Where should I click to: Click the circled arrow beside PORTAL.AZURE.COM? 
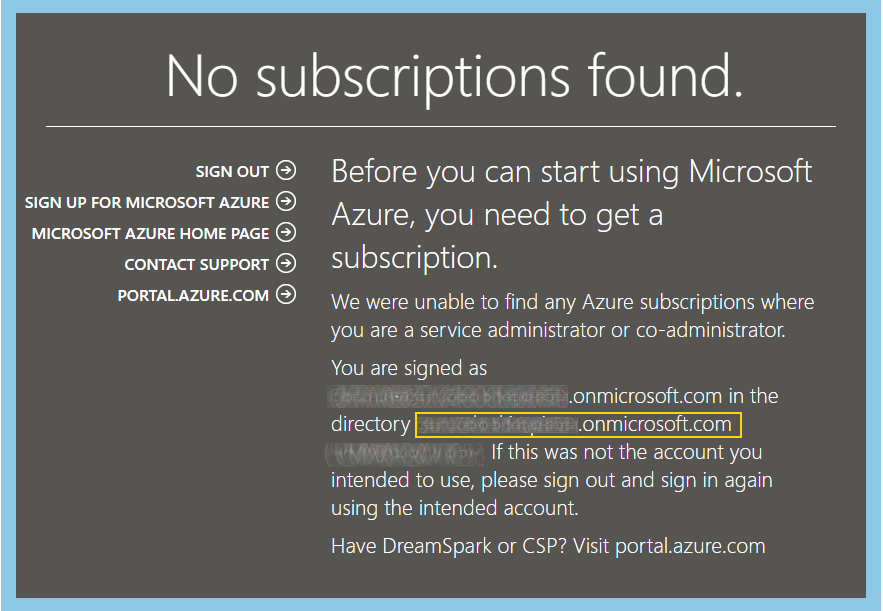coord(286,294)
